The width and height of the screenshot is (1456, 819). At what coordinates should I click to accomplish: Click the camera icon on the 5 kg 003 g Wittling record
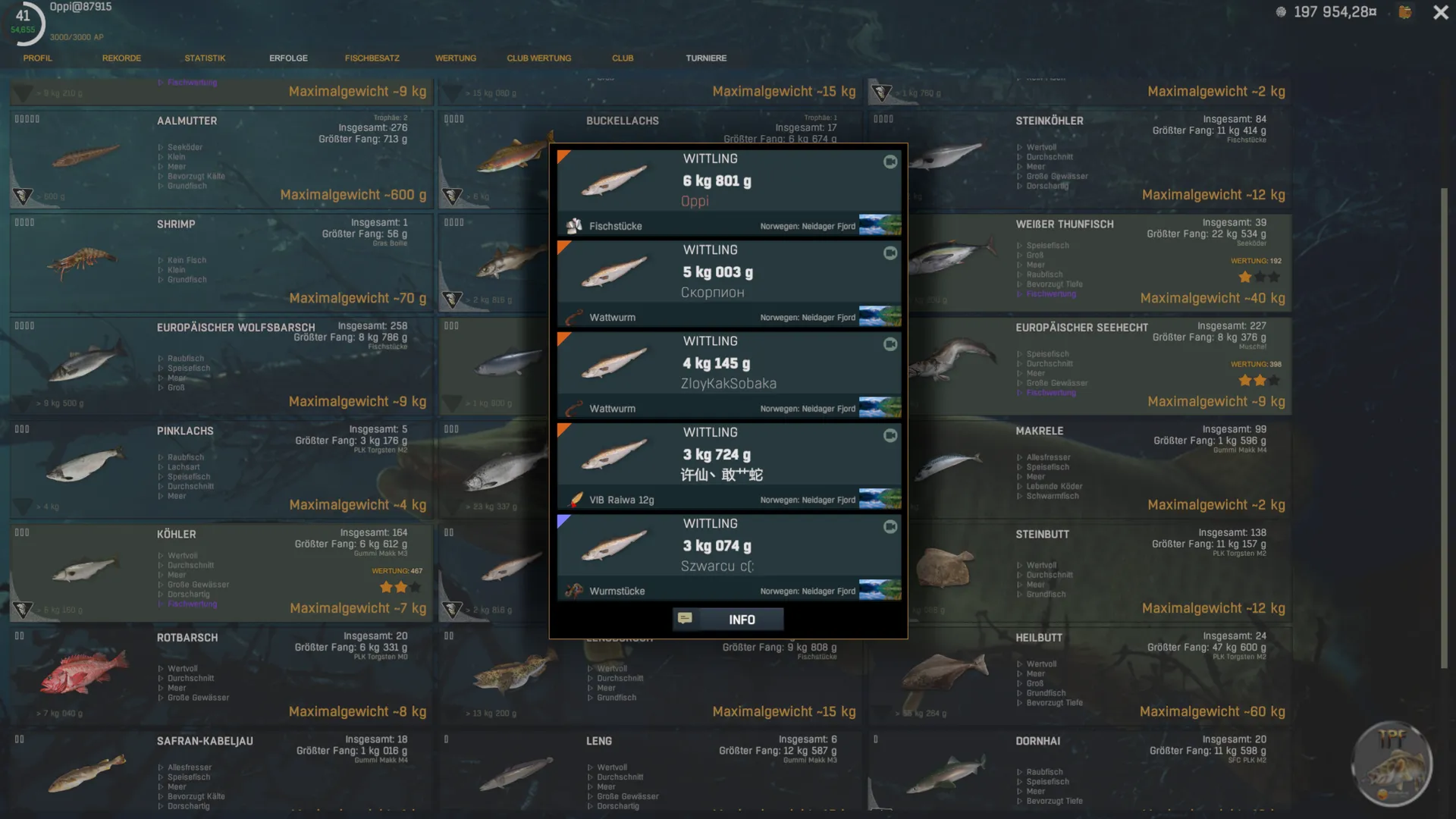890,253
